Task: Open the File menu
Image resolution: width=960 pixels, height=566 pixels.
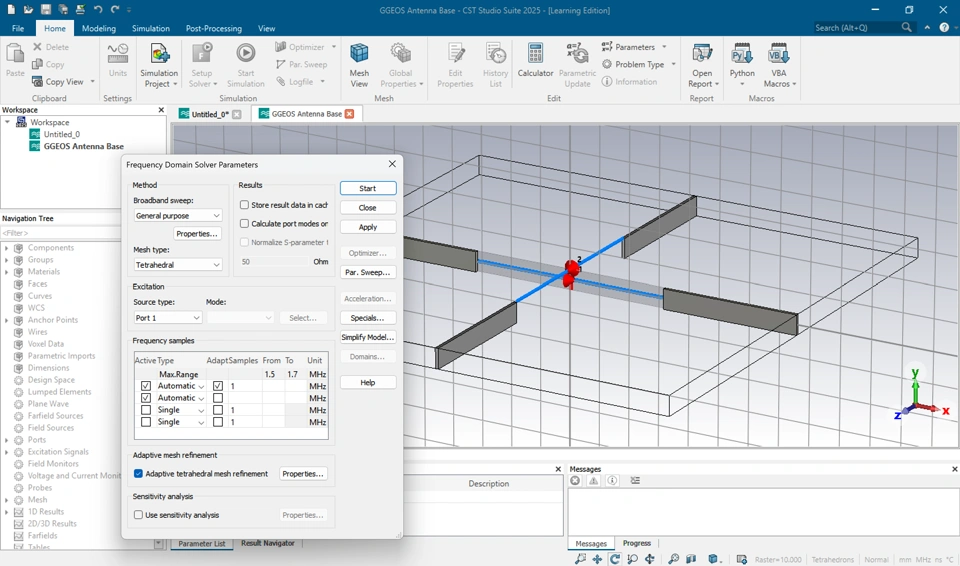Action: 18,28
